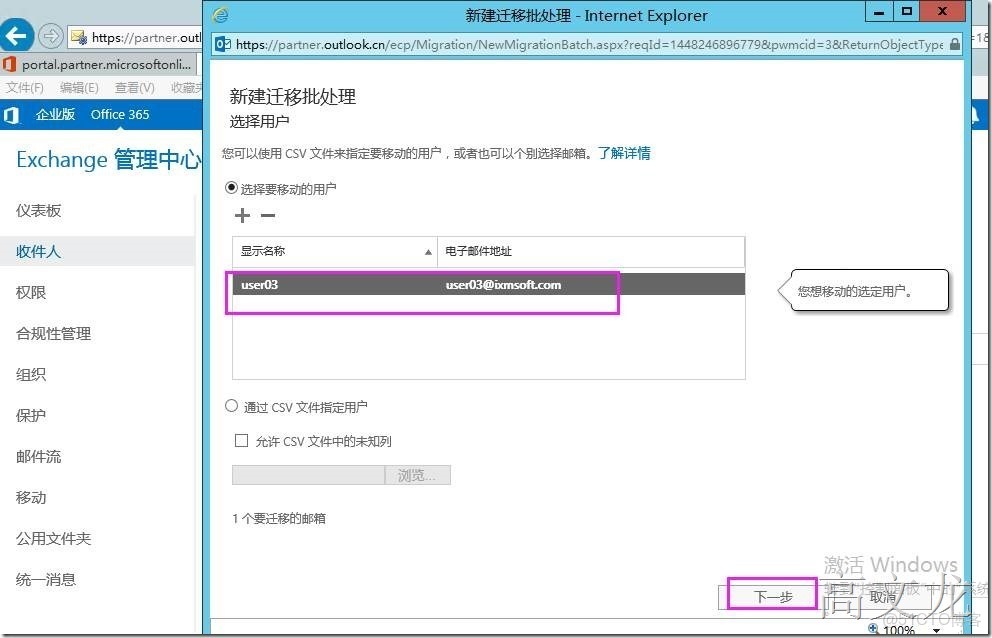Click the speech bubble tip icon beside the user list

point(781,289)
